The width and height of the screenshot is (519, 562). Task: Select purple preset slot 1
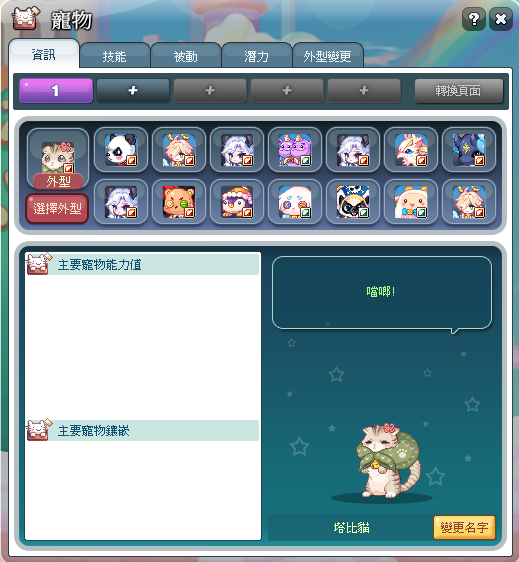pos(56,90)
